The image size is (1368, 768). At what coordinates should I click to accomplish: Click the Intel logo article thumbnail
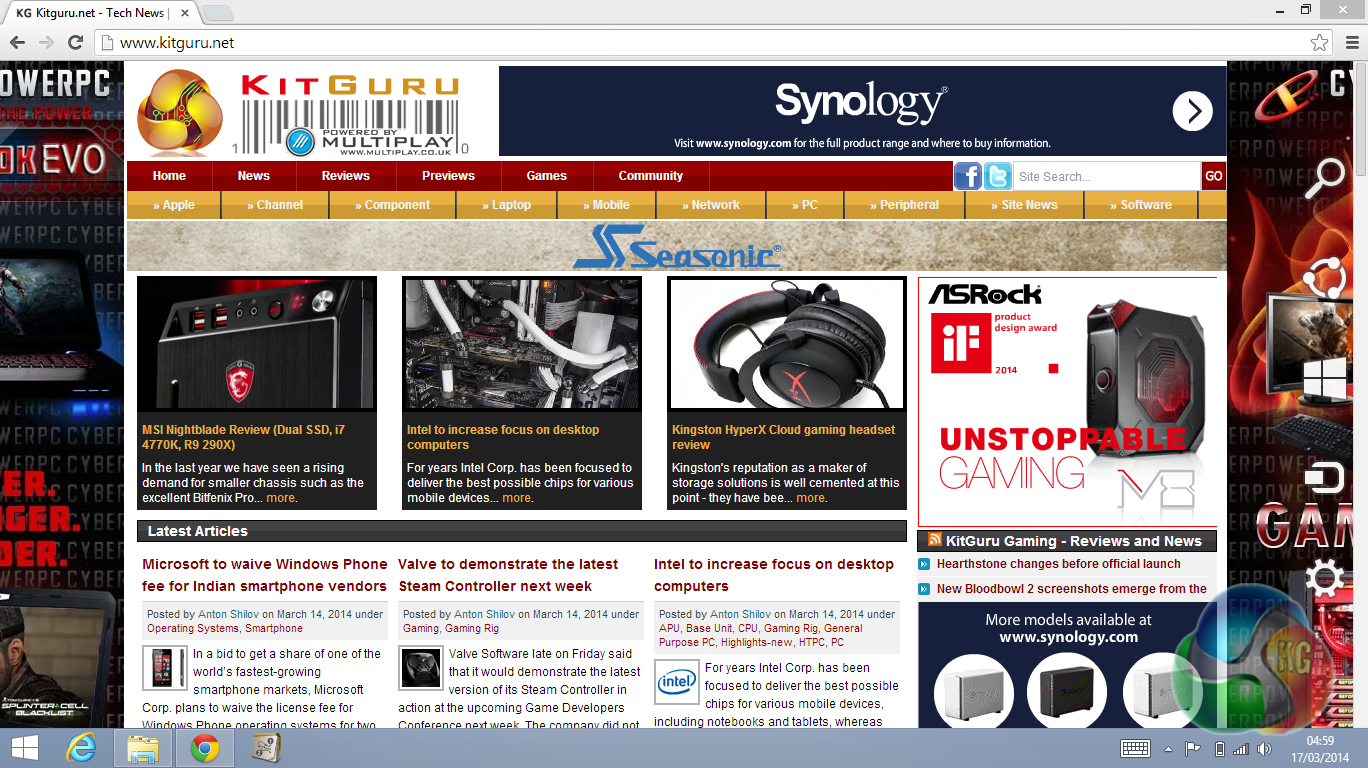(x=677, y=682)
